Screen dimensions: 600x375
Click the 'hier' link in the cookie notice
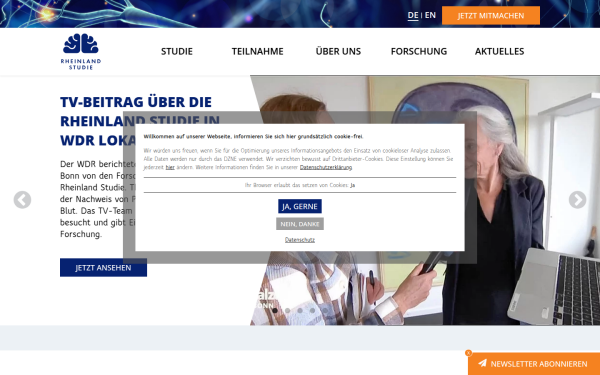pos(170,167)
